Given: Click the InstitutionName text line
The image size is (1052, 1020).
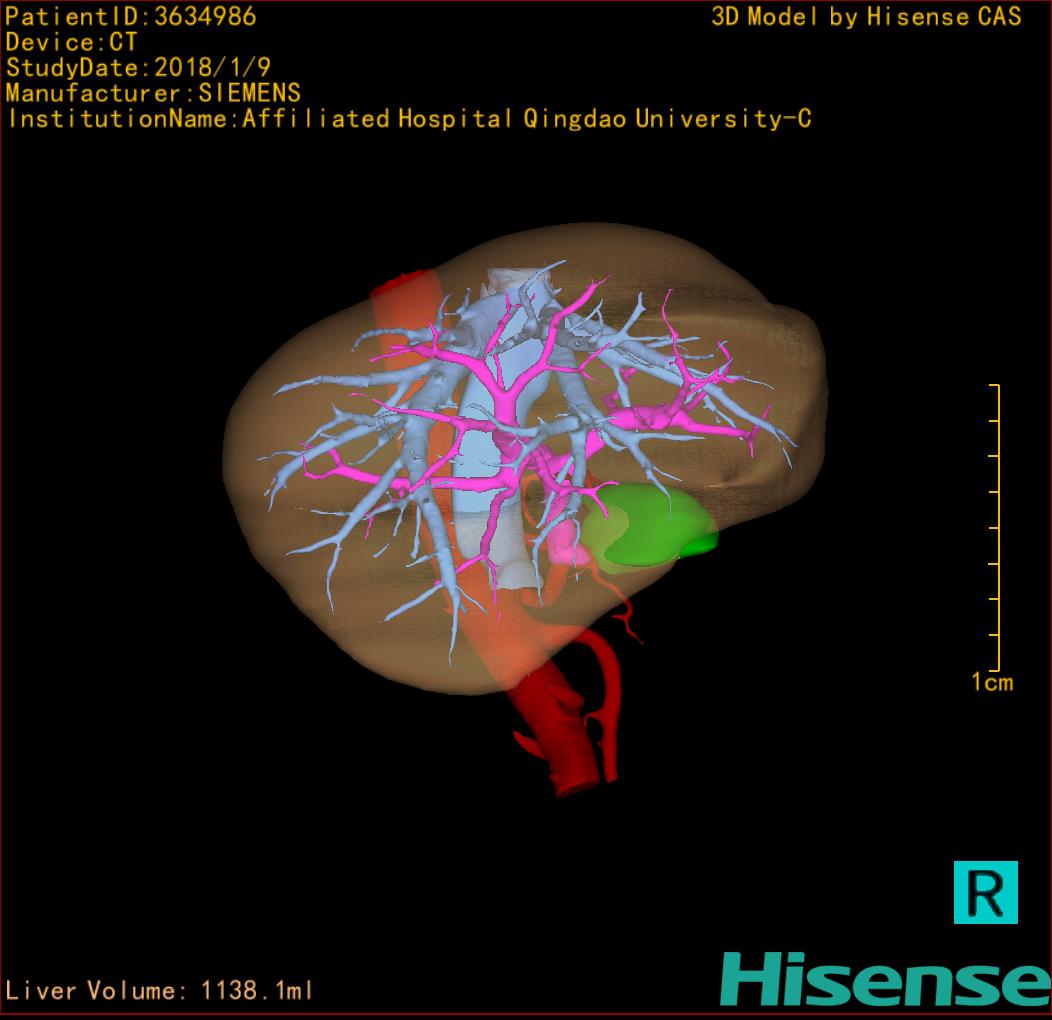Looking at the screenshot, I should 408,119.
